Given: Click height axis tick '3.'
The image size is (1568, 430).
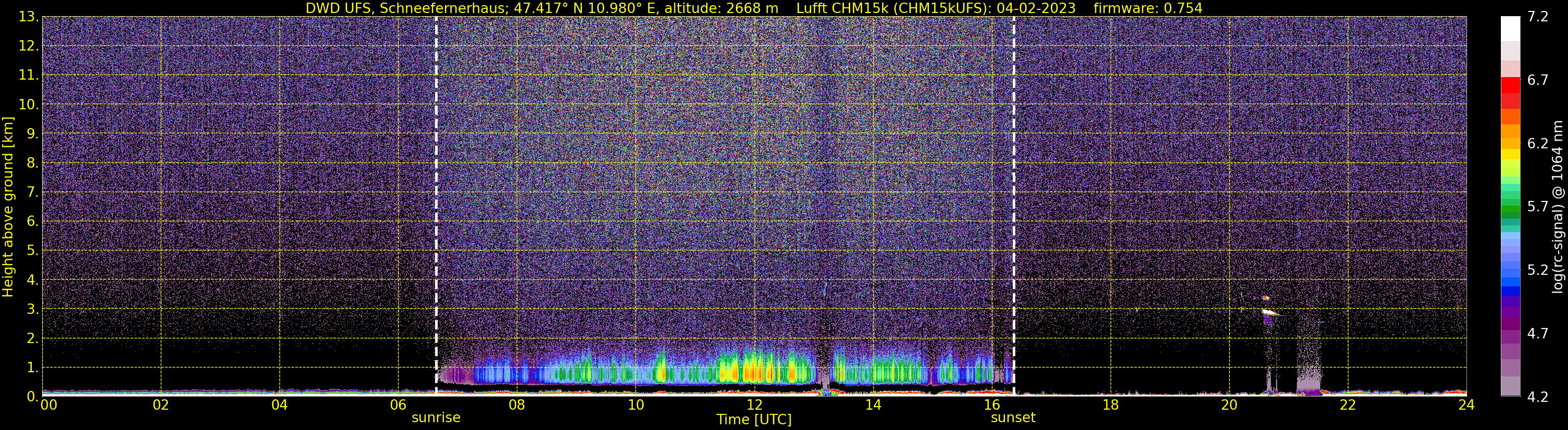Looking at the screenshot, I should [32, 309].
